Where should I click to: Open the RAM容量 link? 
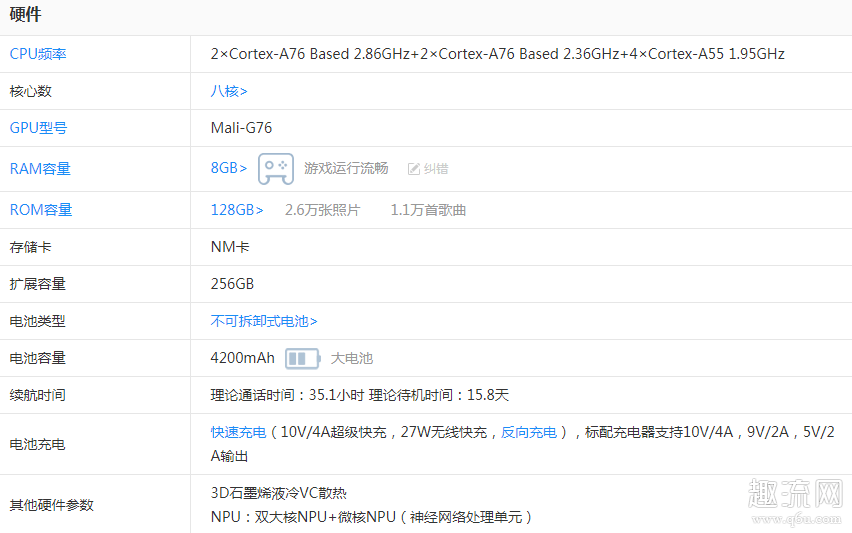tap(40, 168)
